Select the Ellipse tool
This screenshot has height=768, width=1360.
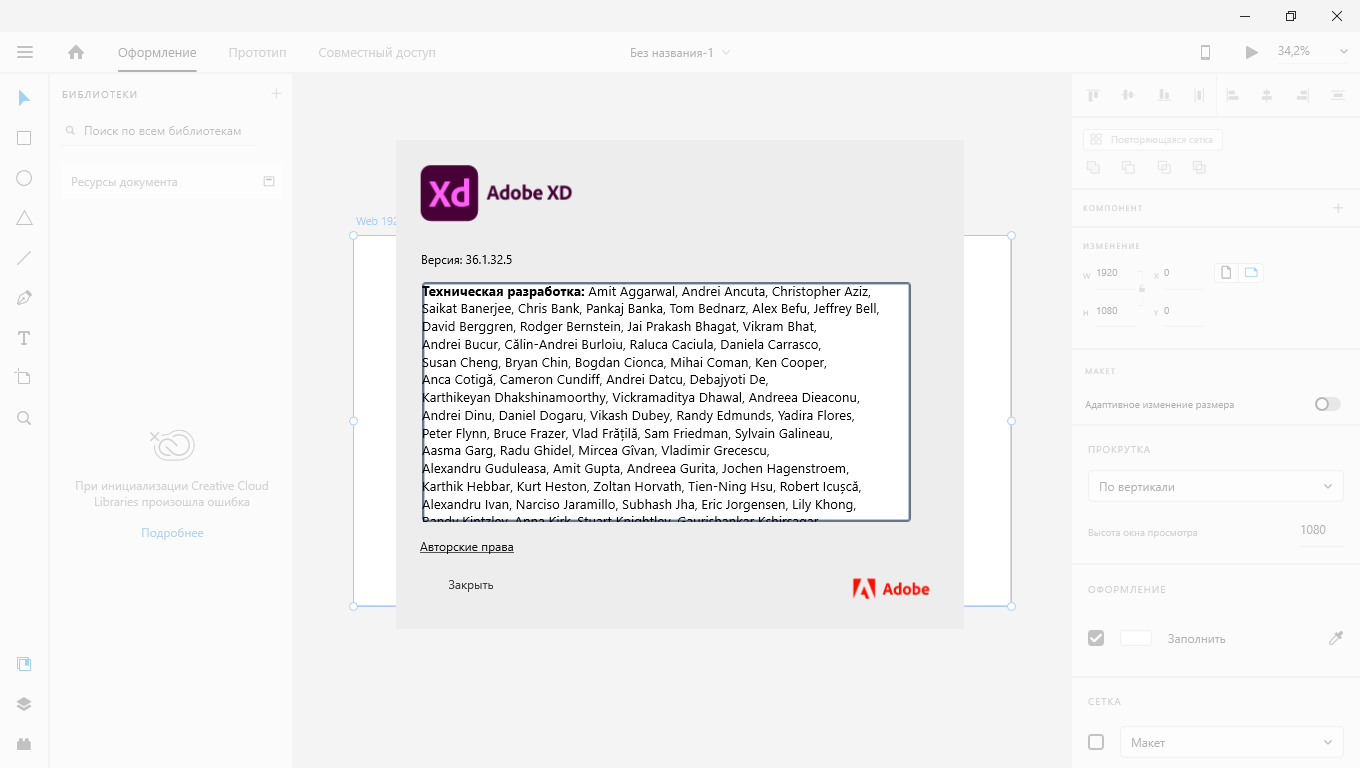point(24,178)
